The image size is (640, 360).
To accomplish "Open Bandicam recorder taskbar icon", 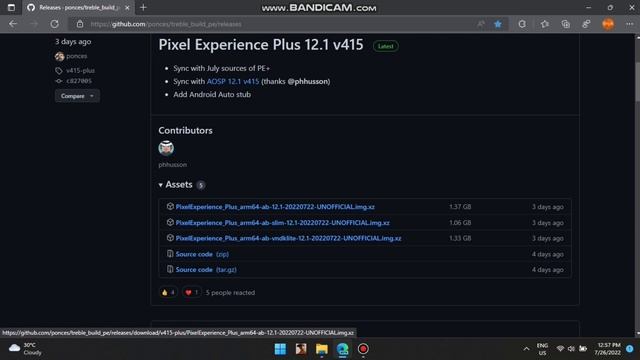I will click(x=363, y=349).
